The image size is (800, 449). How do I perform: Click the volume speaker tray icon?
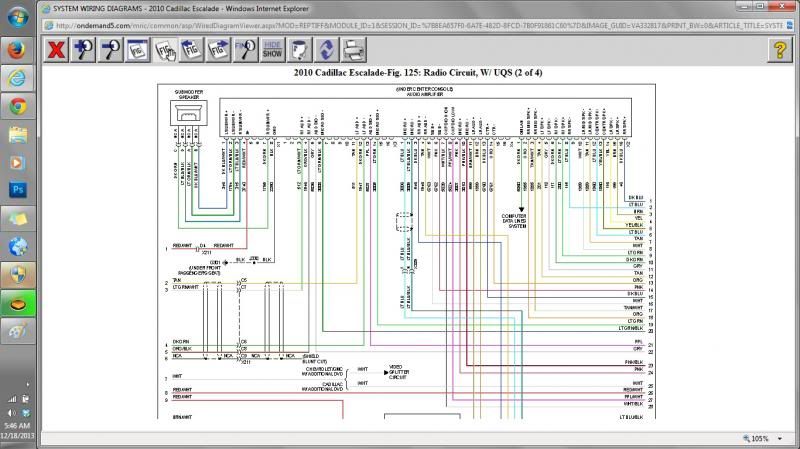[x=12, y=413]
